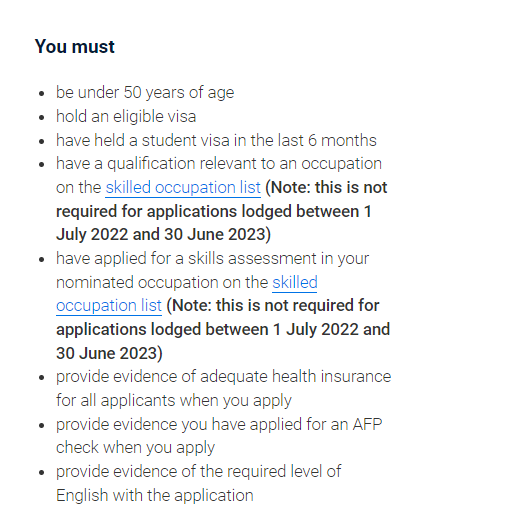The height and width of the screenshot is (527, 505).
Task: Click bullet point beside health insurance requirement
Action: click(42, 377)
